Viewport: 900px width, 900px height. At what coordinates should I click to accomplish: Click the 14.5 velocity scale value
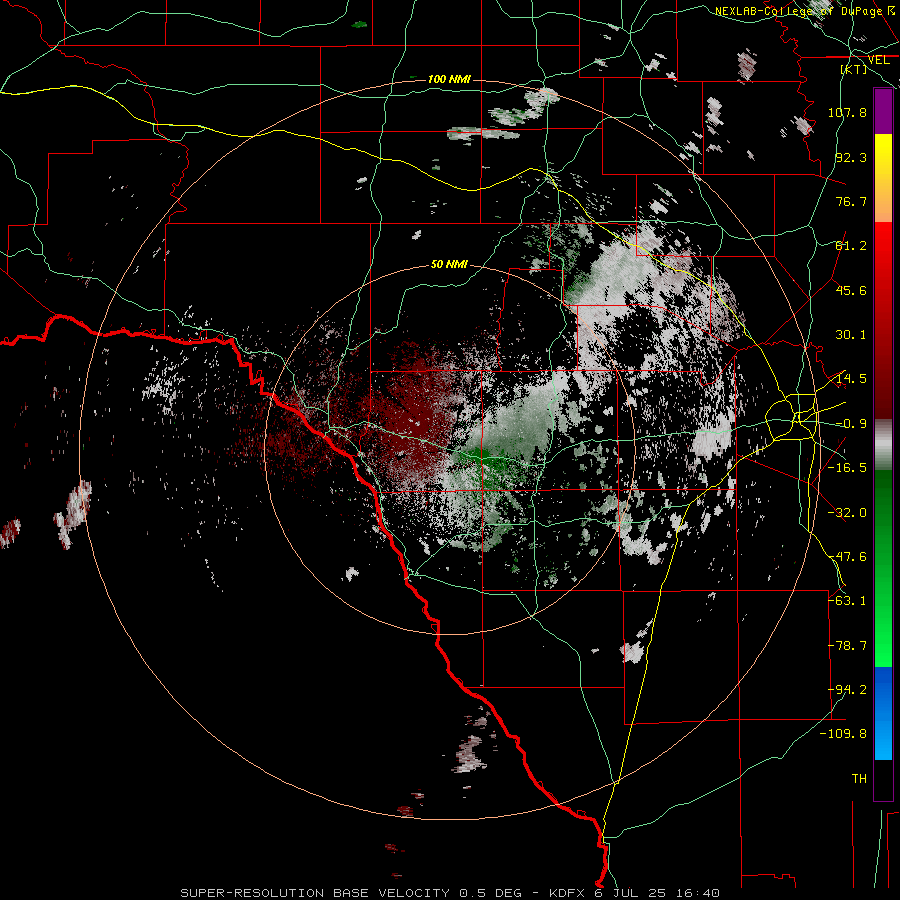(x=851, y=379)
